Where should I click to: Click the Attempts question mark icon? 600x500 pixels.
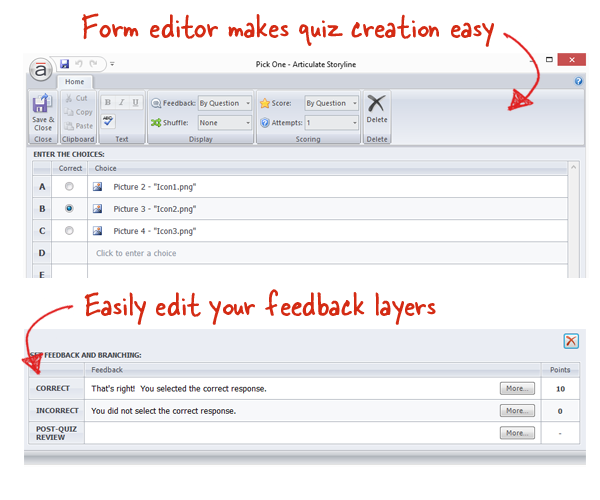pos(265,123)
